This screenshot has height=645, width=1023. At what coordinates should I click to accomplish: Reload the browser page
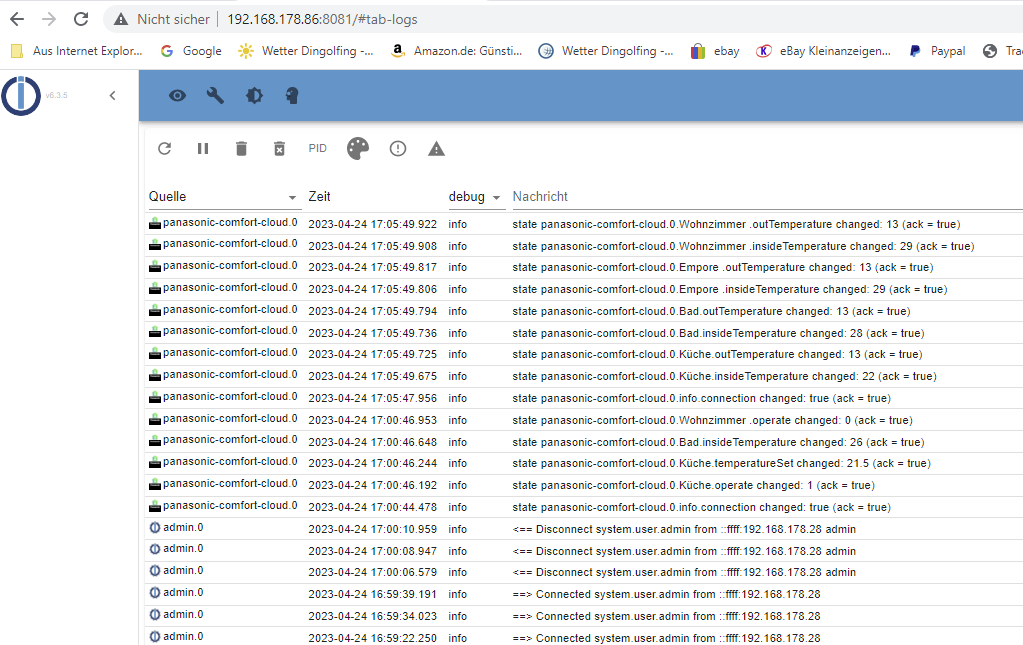click(x=81, y=19)
